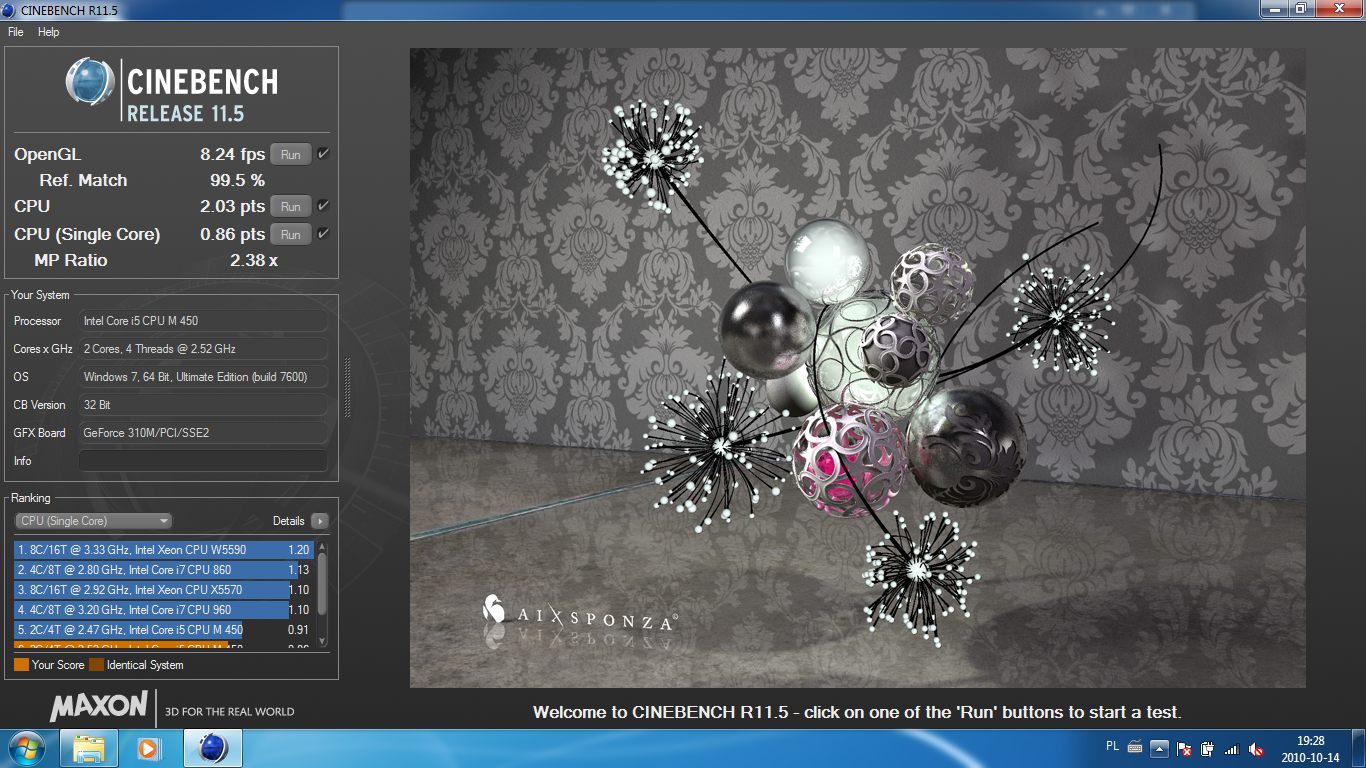Select Intel Core i7 CPU 860 entry
1366x768 pixels.
tap(164, 570)
